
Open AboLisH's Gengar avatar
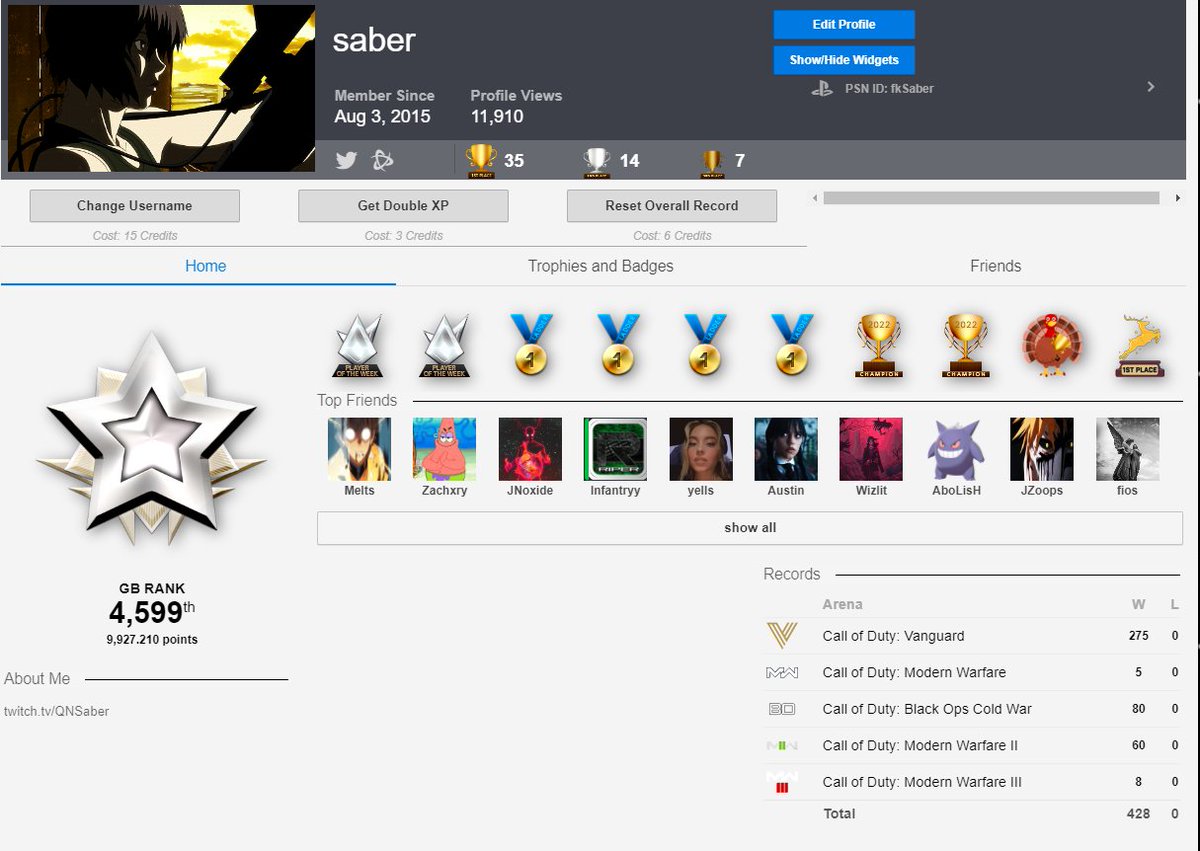[957, 450]
